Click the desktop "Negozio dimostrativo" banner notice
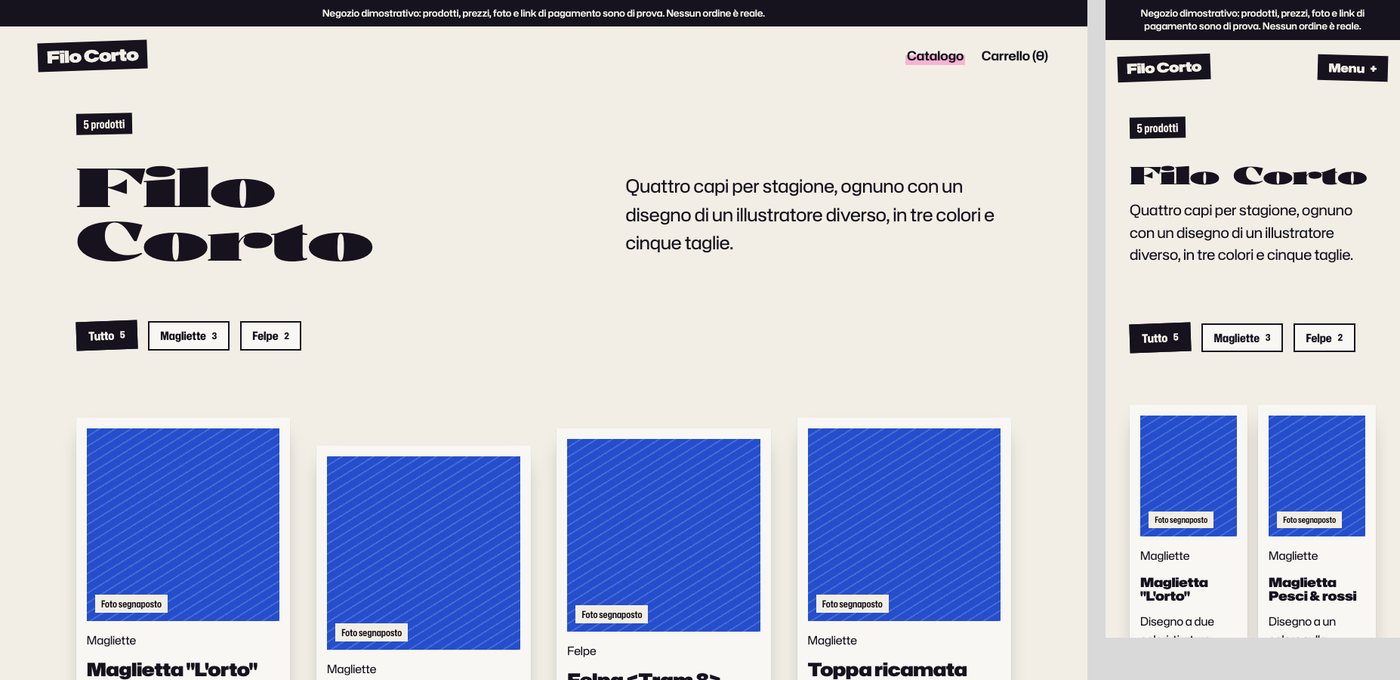Screen dimensions: 1400x680 click(x=543, y=13)
